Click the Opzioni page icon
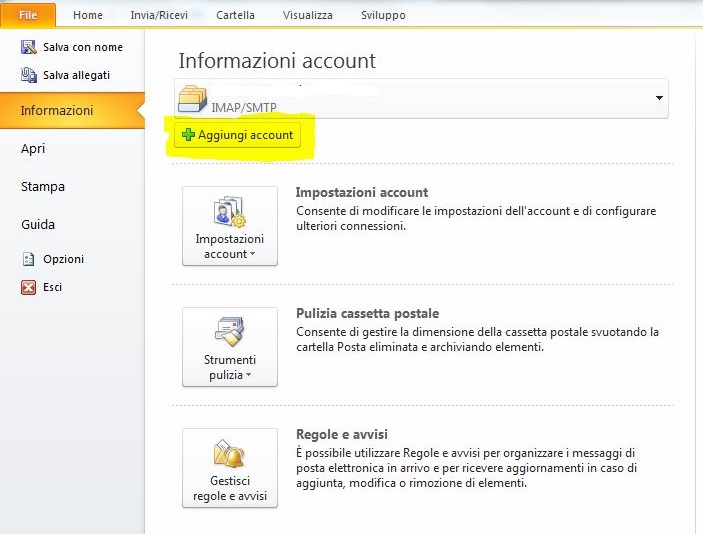The height and width of the screenshot is (534, 703). pyautogui.click(x=29, y=259)
